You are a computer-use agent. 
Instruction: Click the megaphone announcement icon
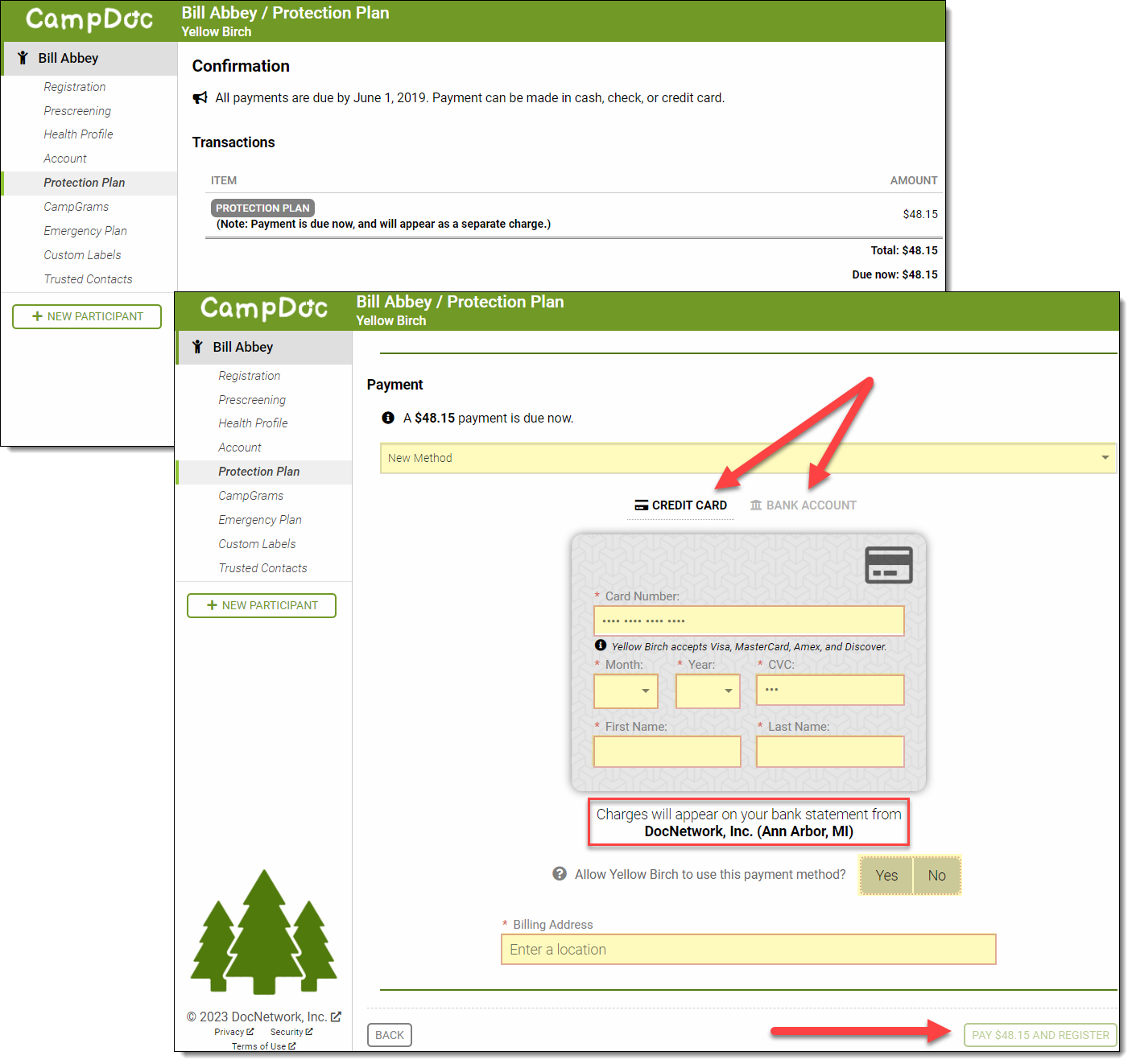(200, 98)
